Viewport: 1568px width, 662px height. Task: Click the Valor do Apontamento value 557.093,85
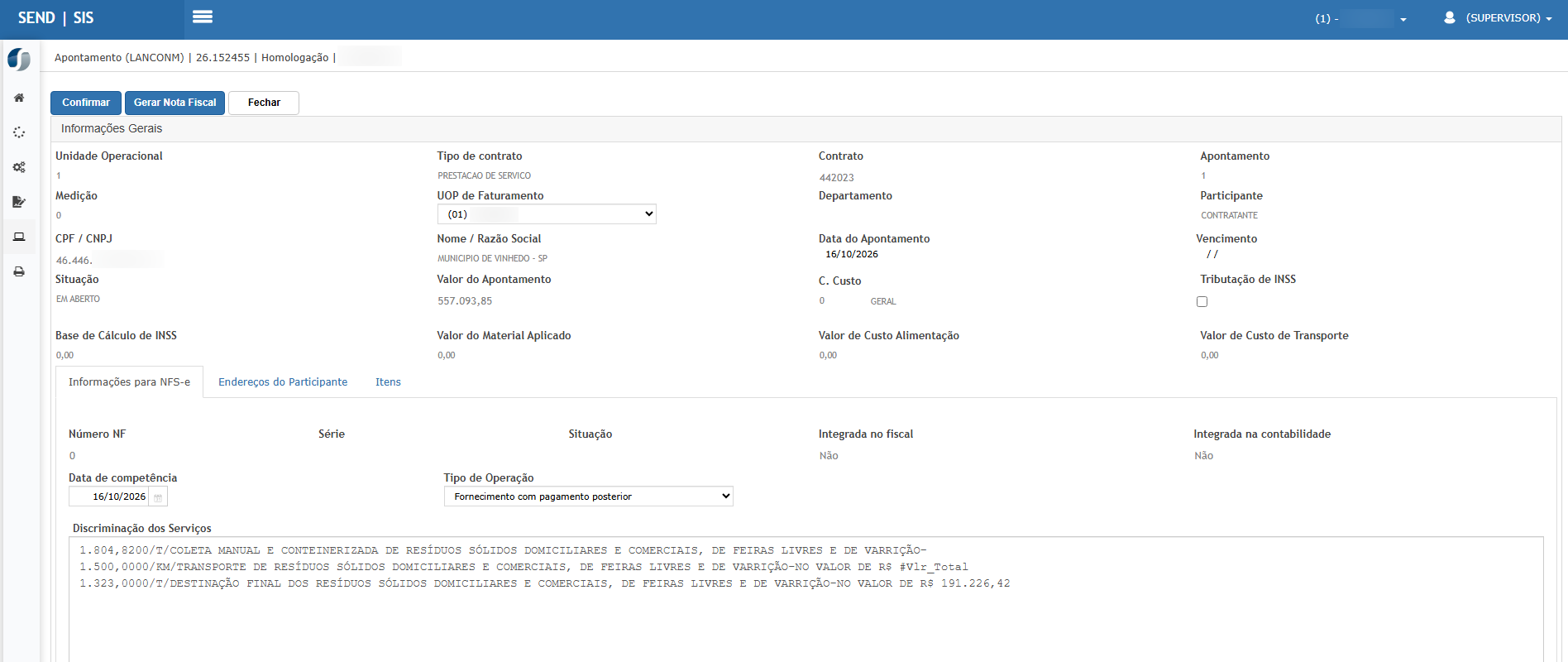[x=465, y=301]
